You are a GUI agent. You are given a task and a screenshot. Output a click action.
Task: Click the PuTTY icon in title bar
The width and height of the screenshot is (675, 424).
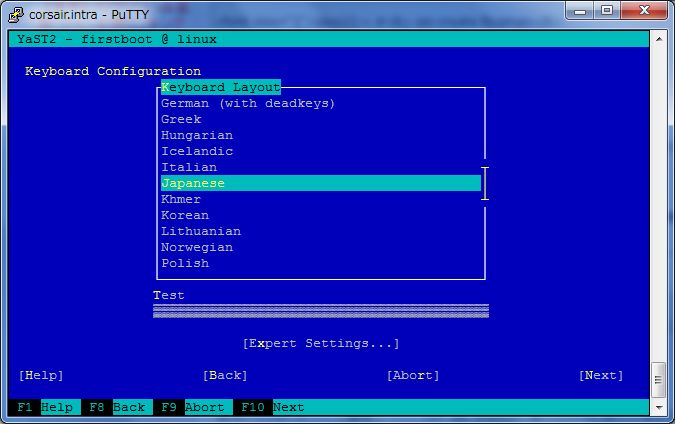click(16, 14)
